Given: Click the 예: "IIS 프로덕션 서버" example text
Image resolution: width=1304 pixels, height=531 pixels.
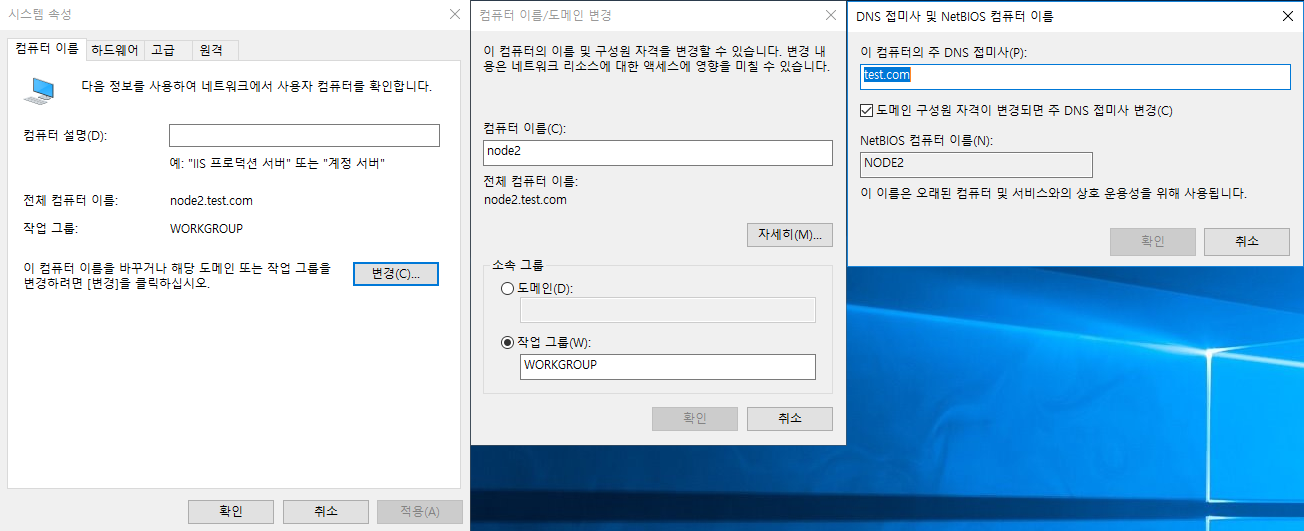Looking at the screenshot, I should 278,163.
